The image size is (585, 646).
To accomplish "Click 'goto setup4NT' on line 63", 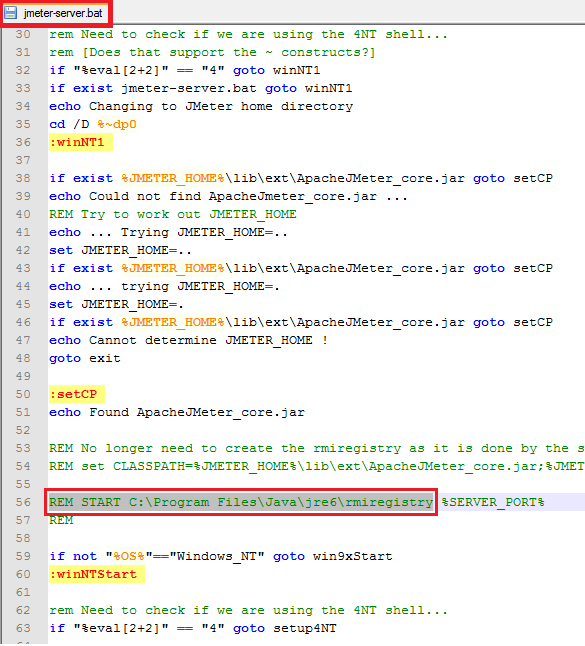I will pyautogui.click(x=285, y=628).
